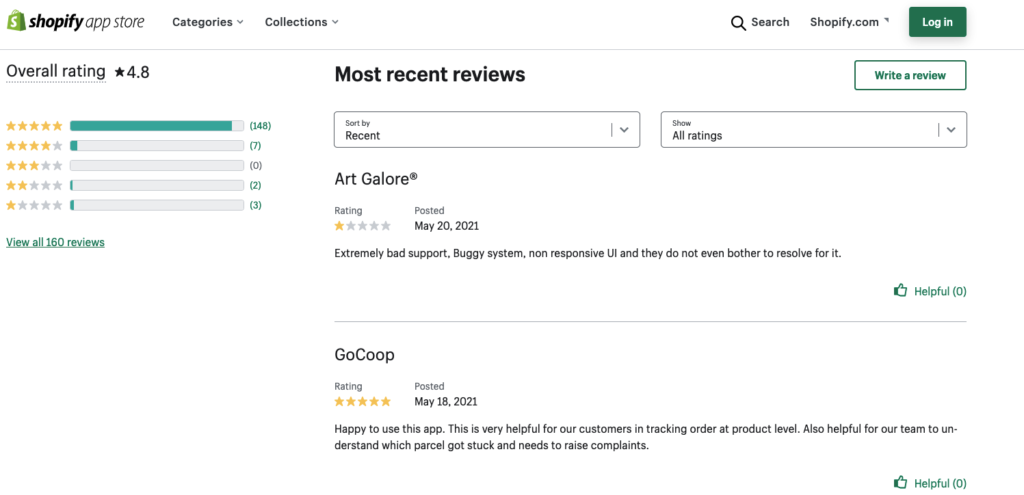Screen dimensions: 1024x495
Task: Click the three-star rating row stars
Action: coord(34,165)
